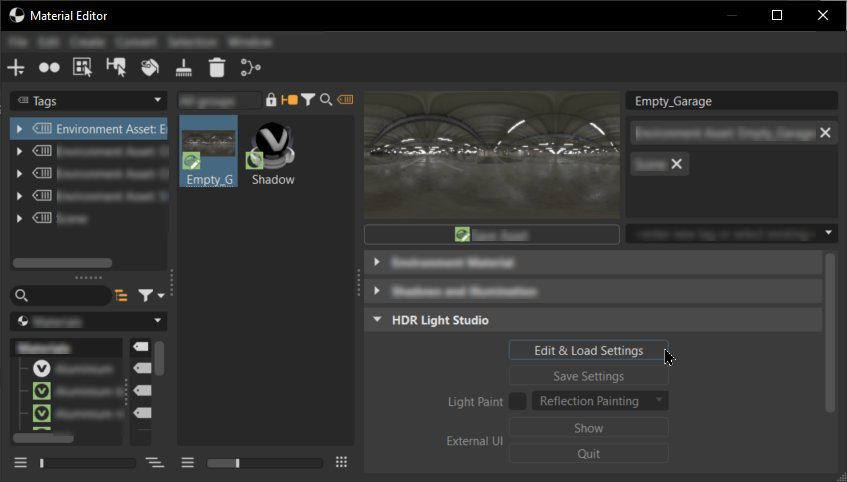Open the Window menu
This screenshot has height=482, width=847.
point(250,42)
